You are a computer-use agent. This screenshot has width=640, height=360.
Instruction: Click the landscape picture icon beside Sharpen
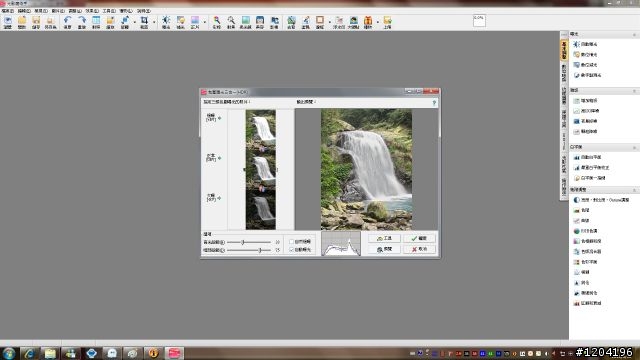pos(245,22)
